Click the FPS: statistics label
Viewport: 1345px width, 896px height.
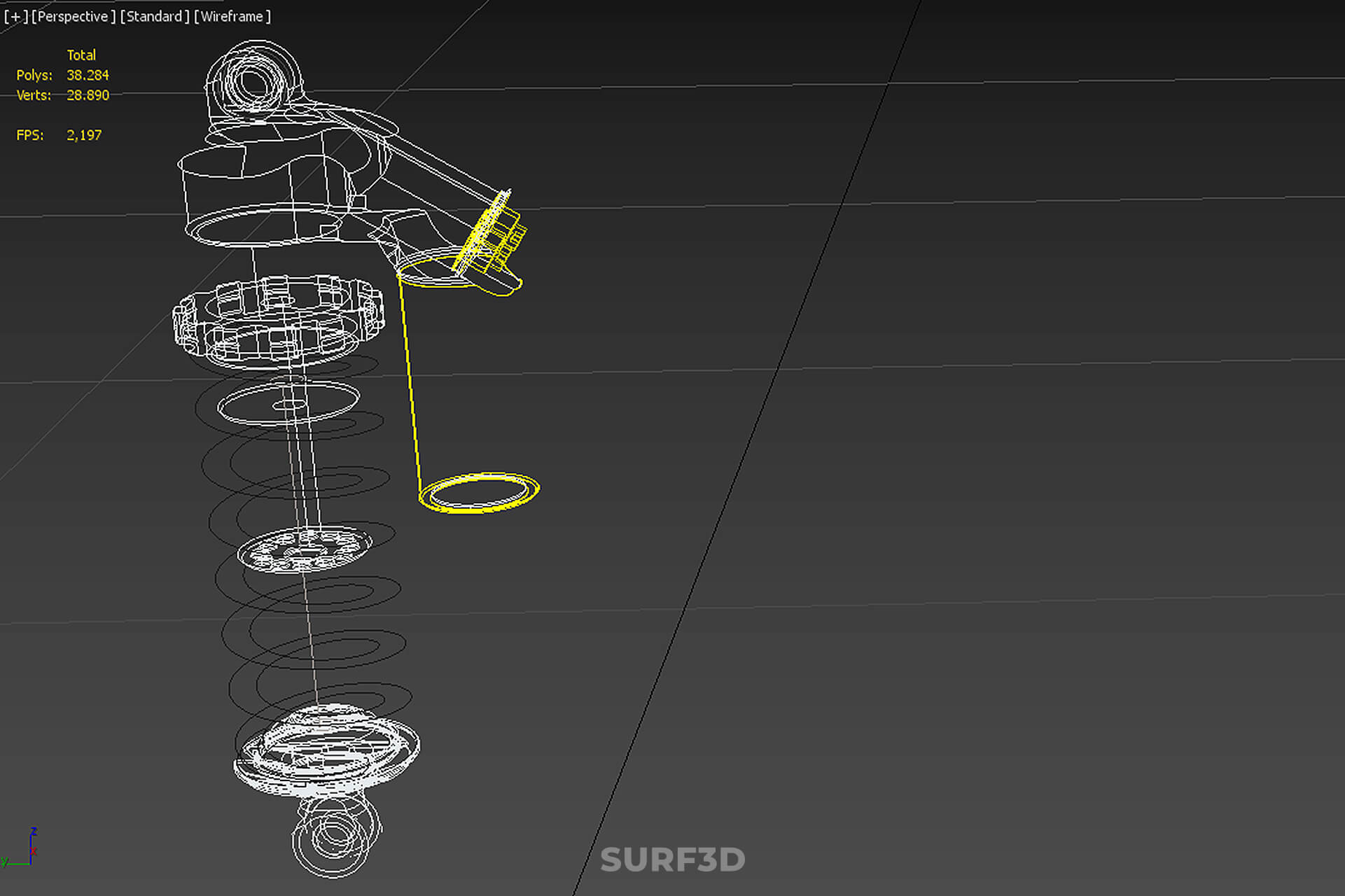click(x=30, y=135)
